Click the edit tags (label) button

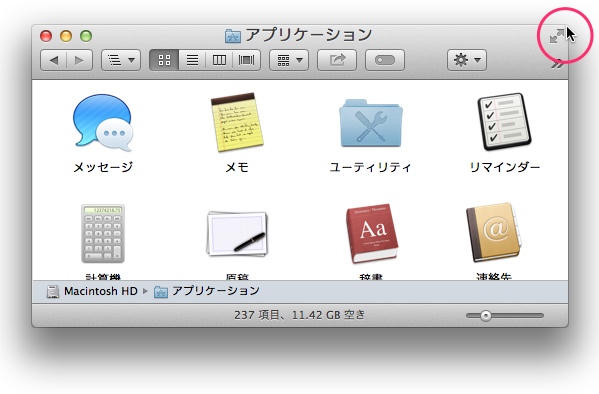pos(385,60)
